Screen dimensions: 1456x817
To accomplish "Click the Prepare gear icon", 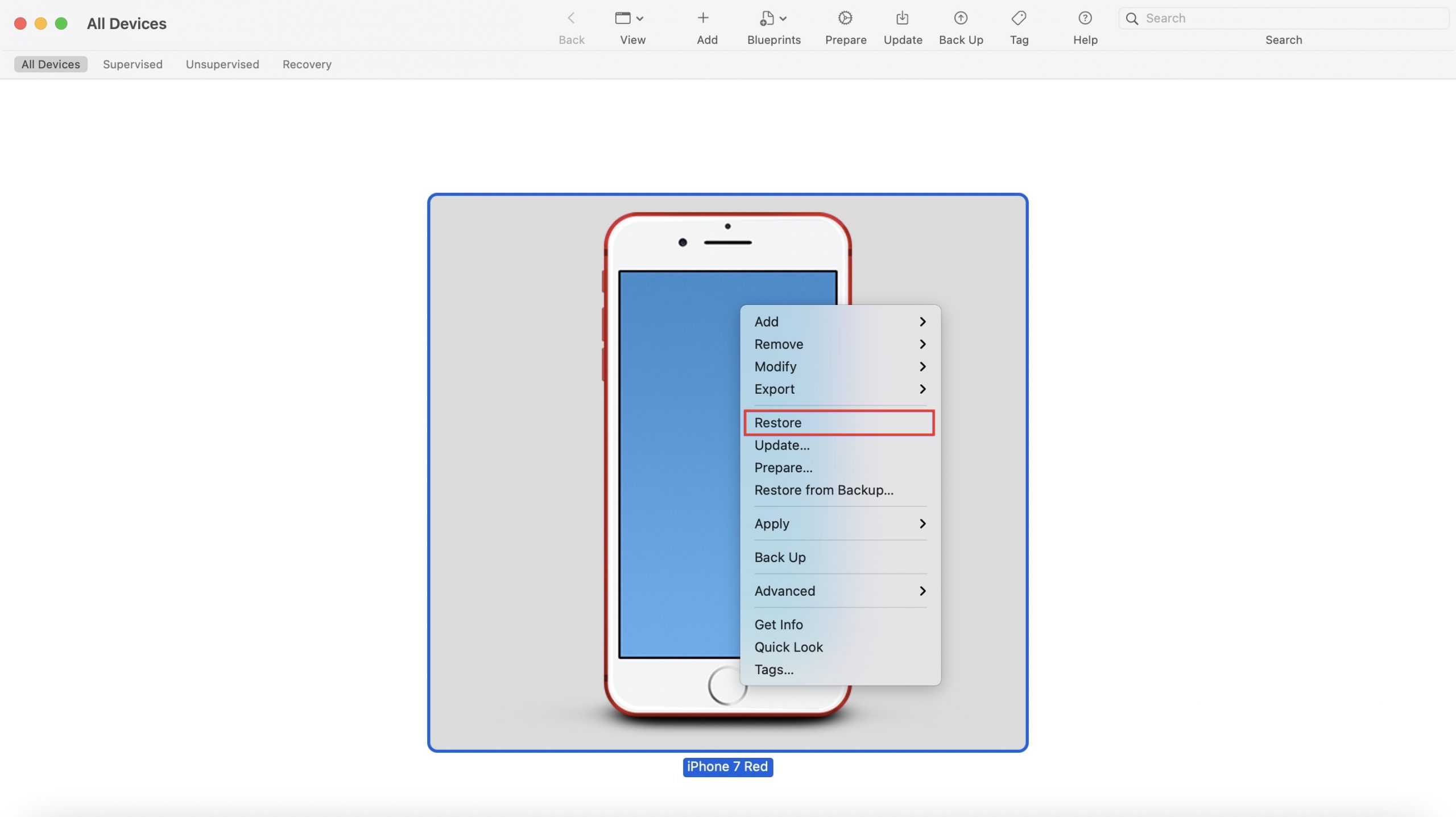I will (845, 18).
